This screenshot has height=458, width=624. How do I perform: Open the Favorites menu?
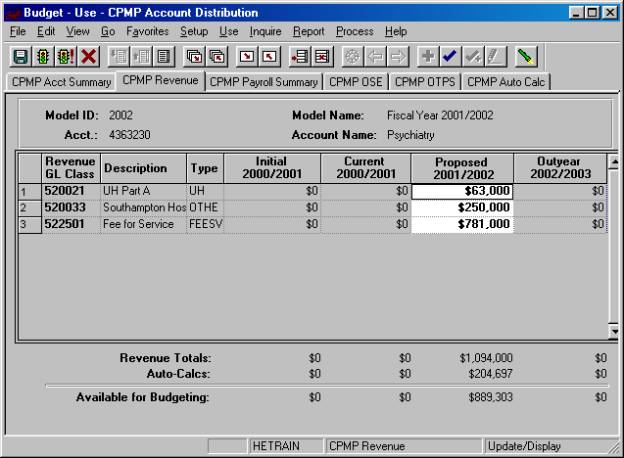tap(147, 31)
